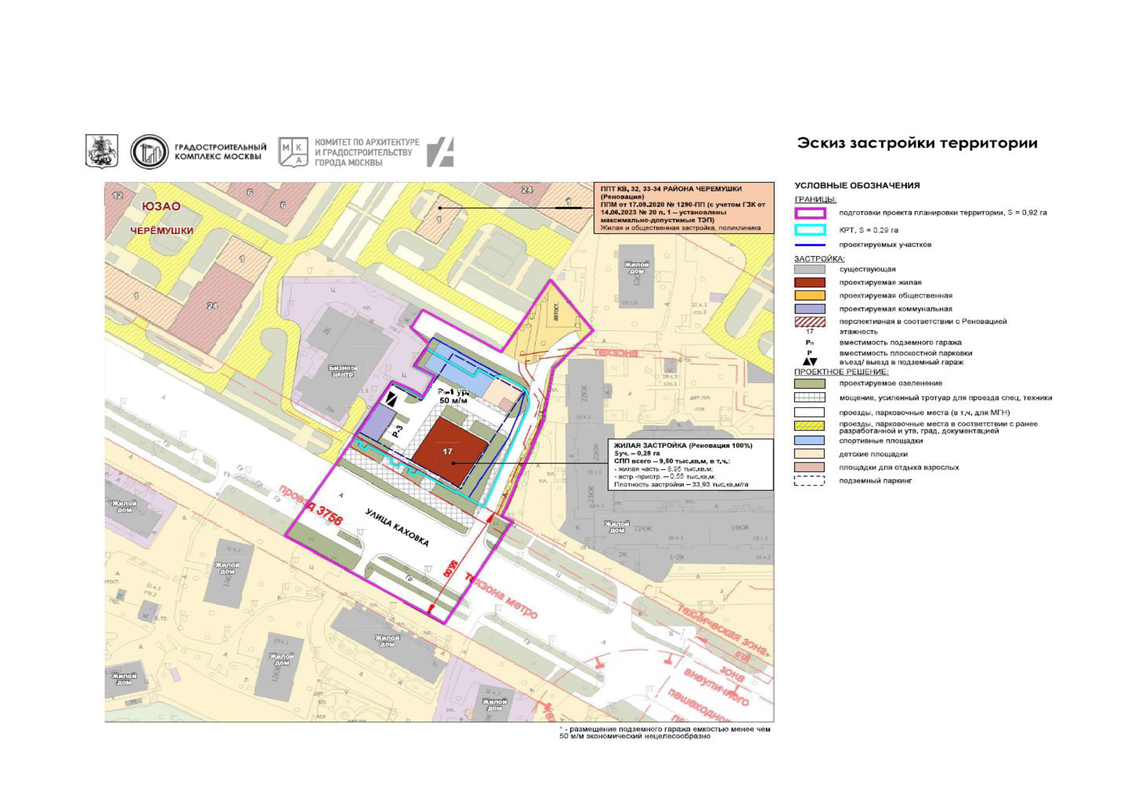Click the МКА committee logo

coord(293,152)
